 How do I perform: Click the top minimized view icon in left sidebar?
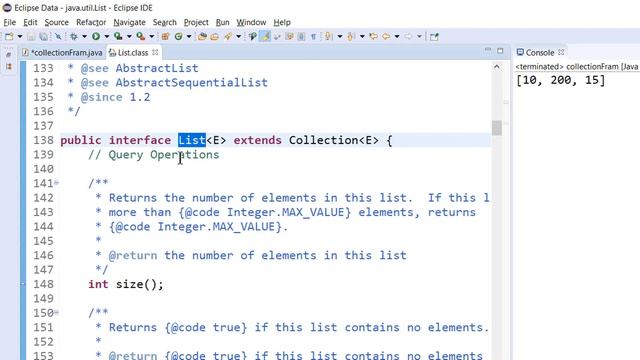pyautogui.click(x=9, y=55)
